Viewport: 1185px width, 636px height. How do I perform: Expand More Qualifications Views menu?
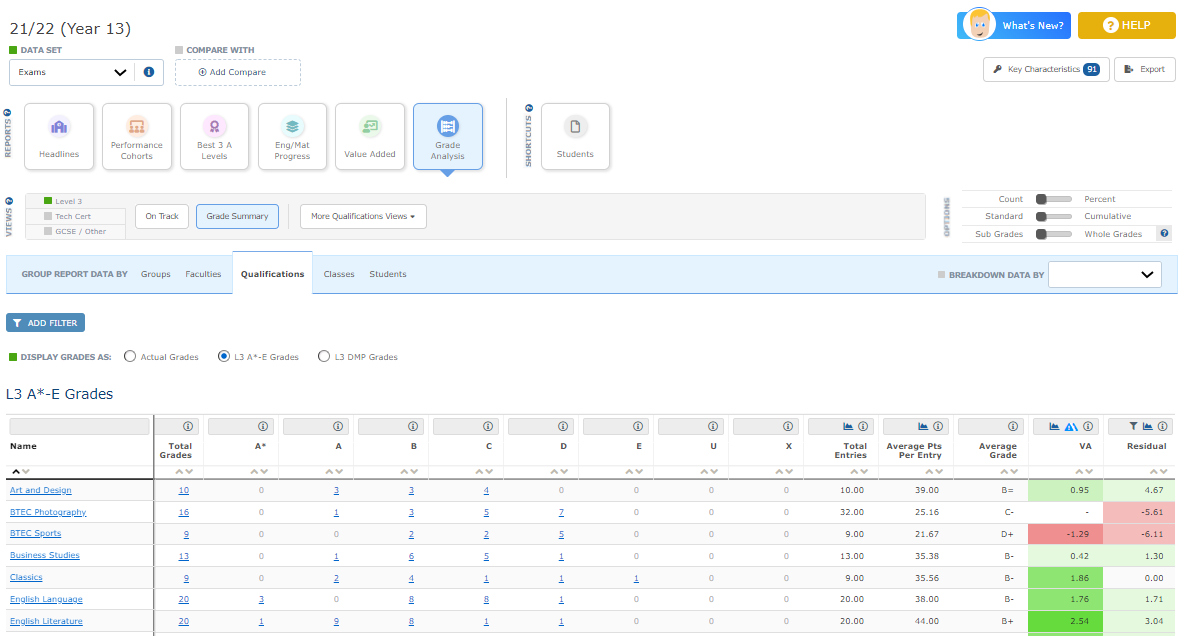363,216
